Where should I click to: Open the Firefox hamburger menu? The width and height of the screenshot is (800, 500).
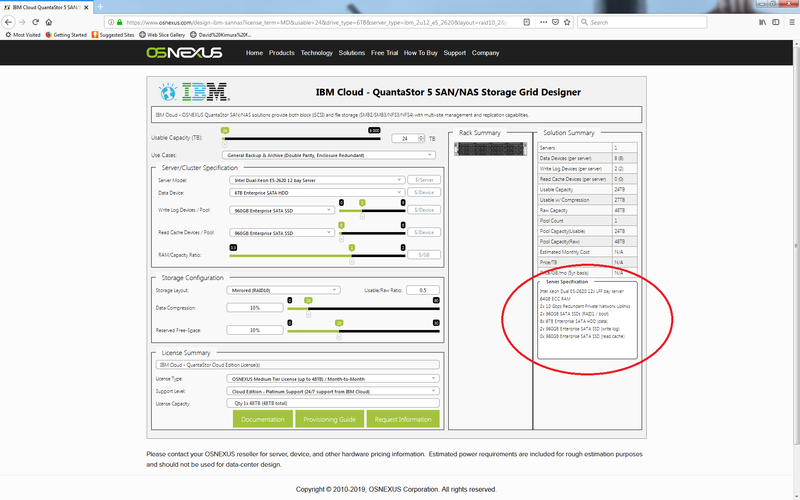pos(792,22)
